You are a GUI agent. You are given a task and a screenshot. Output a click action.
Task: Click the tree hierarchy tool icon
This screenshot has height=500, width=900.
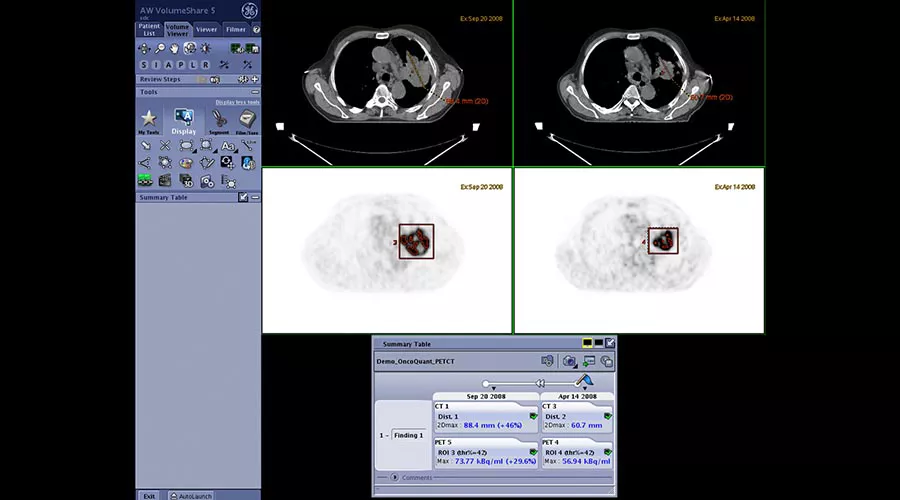click(x=228, y=183)
